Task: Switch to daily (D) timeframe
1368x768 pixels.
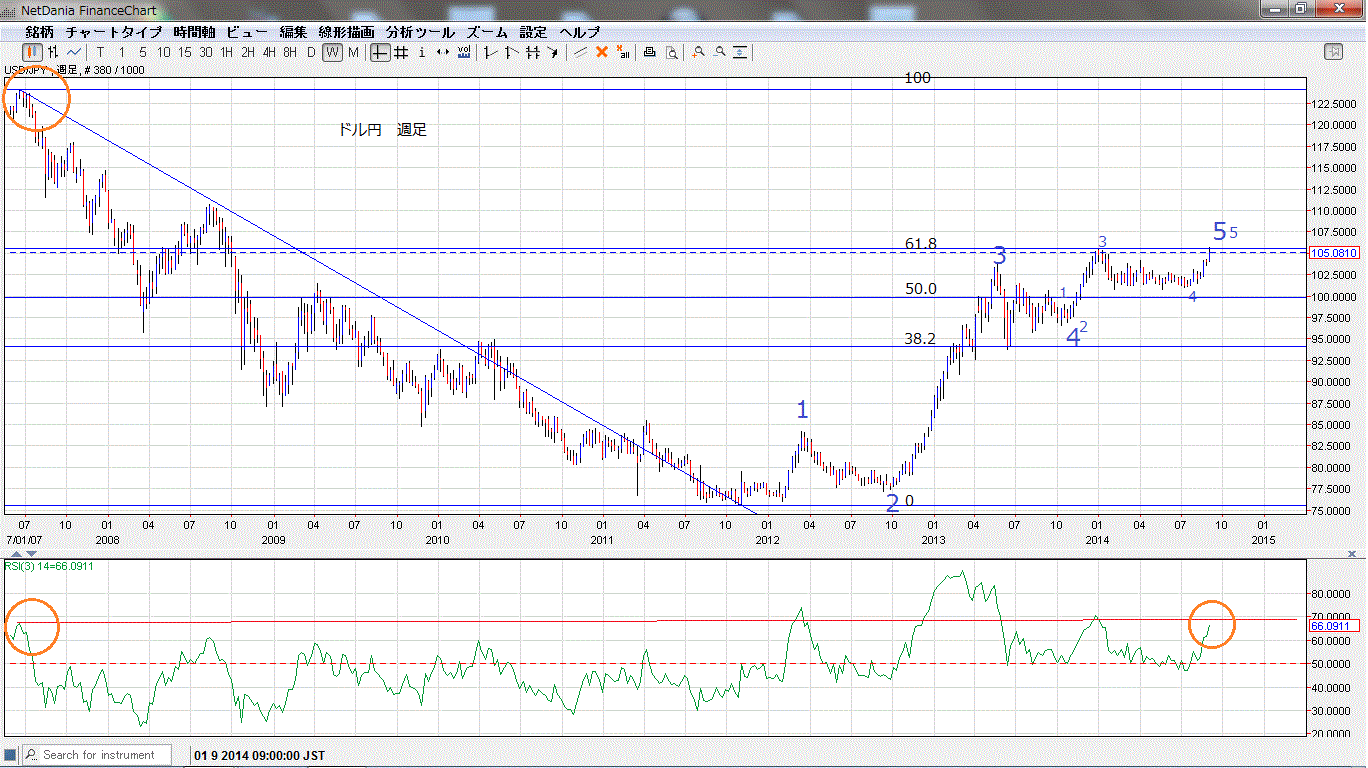Action: pyautogui.click(x=311, y=52)
